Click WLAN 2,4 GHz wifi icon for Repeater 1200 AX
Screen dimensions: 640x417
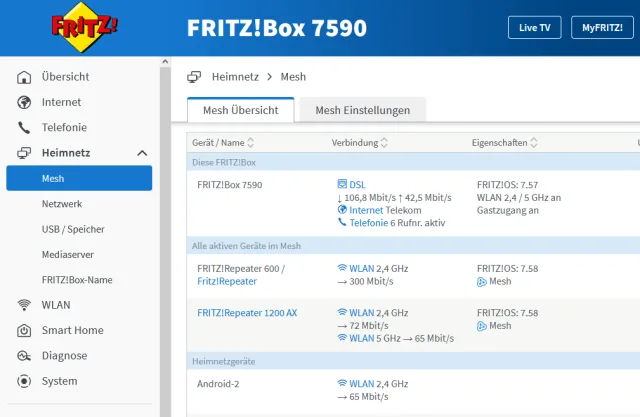[x=342, y=313]
